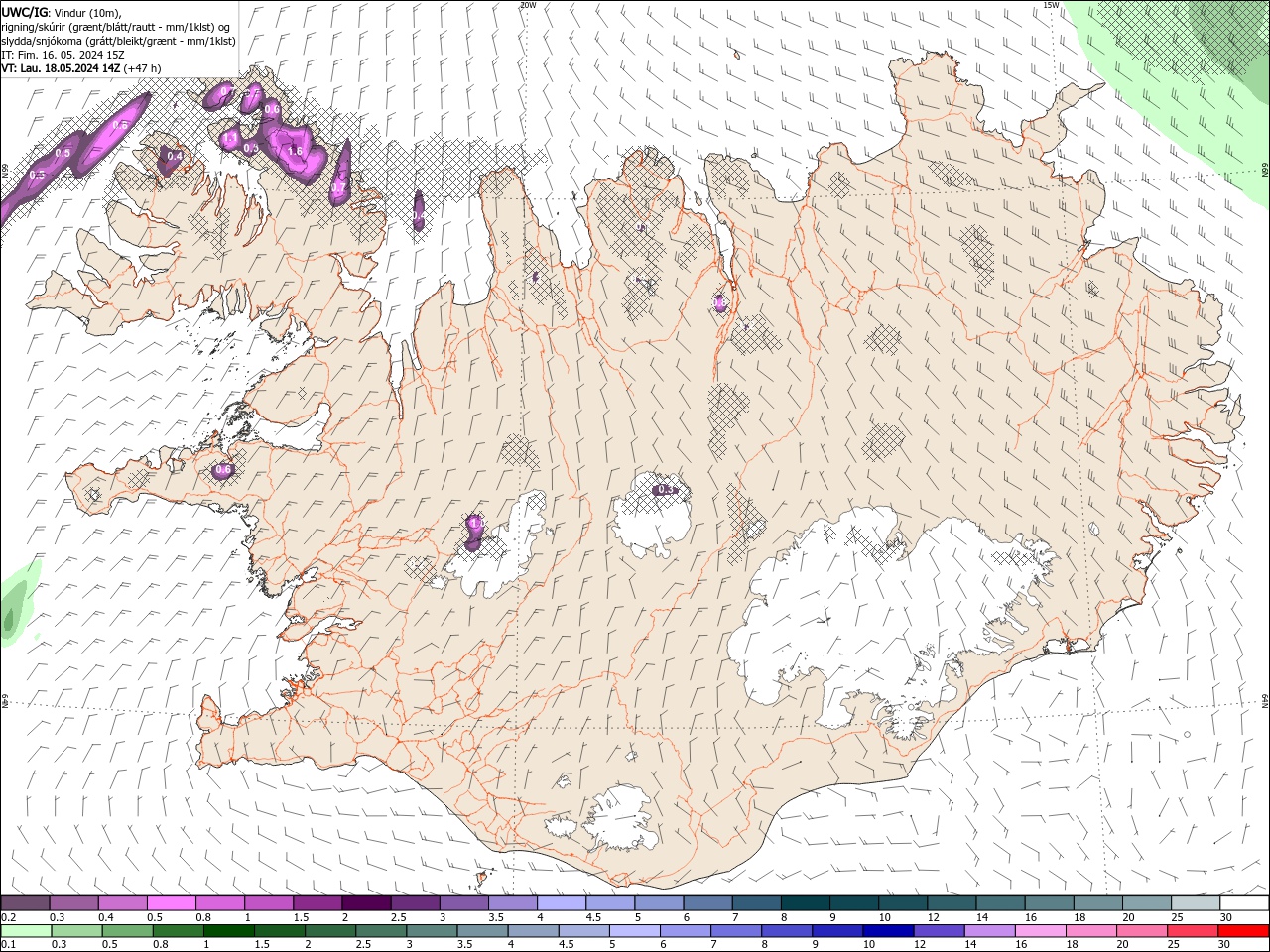Click the 'VT: Lau. 18.05.2024 14Z' valid time
The width and height of the screenshot is (1270, 952).
point(61,68)
